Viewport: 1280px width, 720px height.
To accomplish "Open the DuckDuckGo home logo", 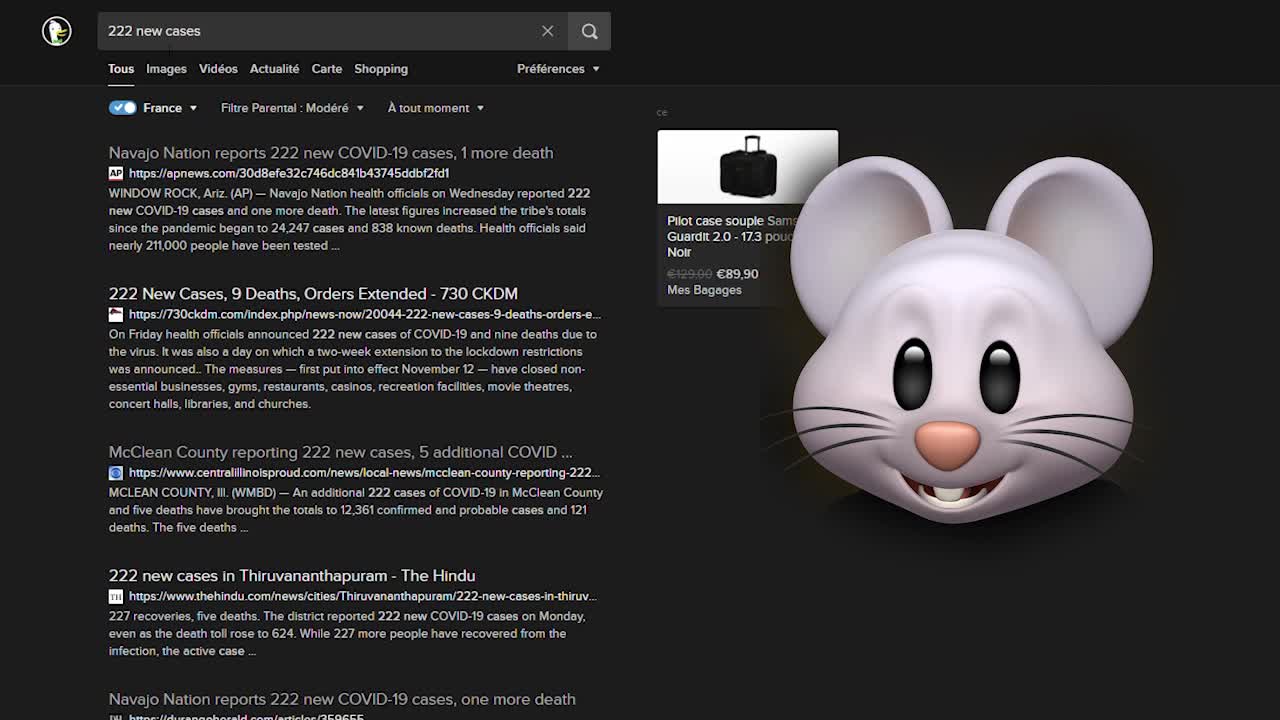I will click(57, 31).
